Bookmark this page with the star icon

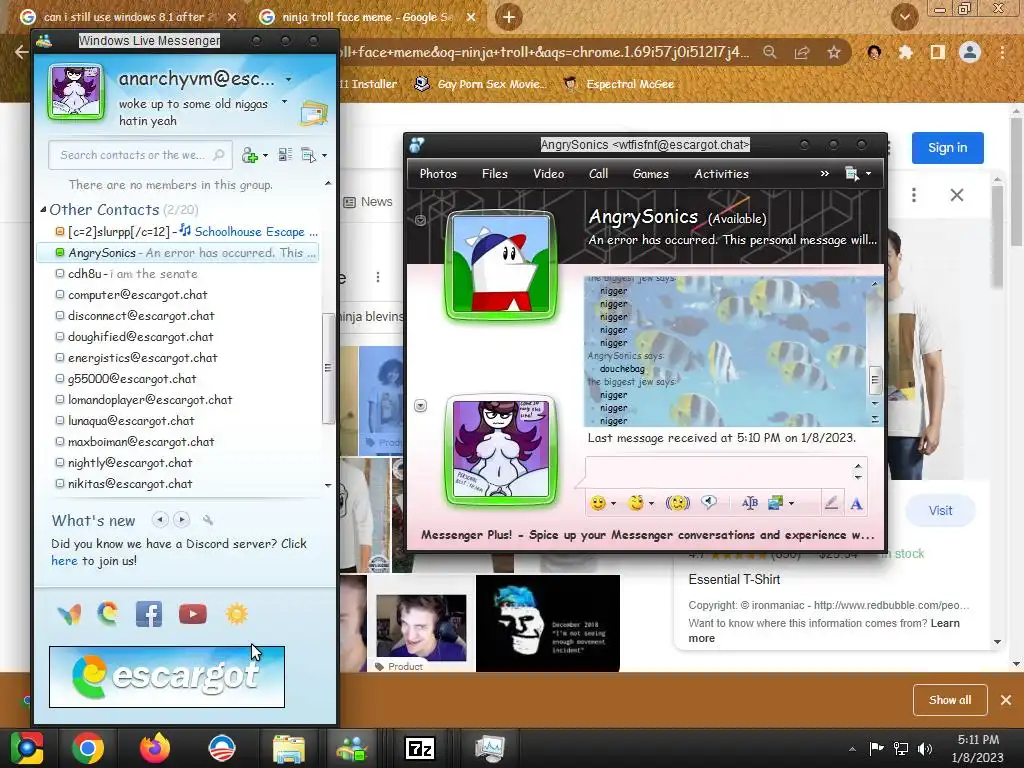(833, 52)
